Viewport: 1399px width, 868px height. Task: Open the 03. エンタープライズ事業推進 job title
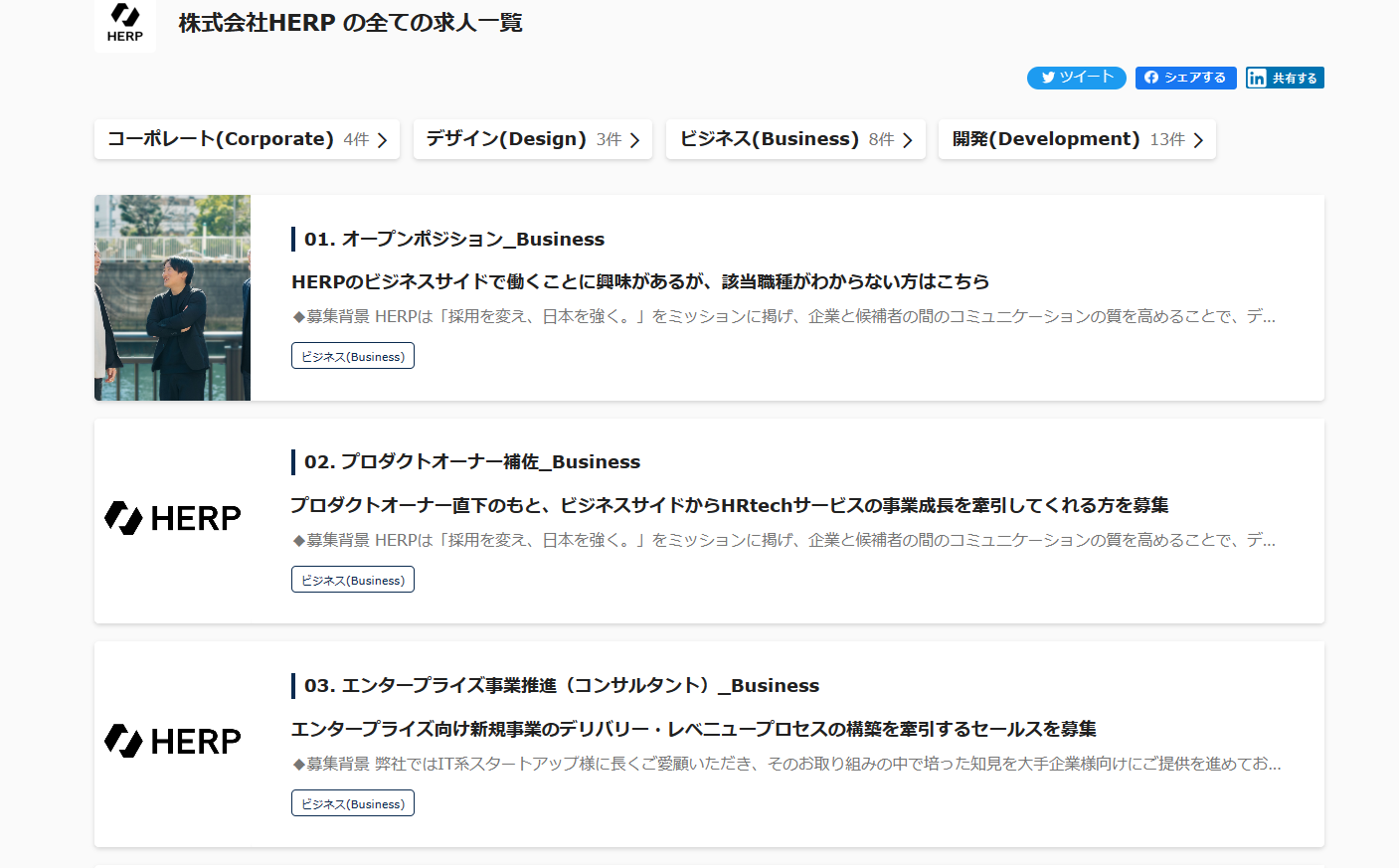pyautogui.click(x=562, y=685)
